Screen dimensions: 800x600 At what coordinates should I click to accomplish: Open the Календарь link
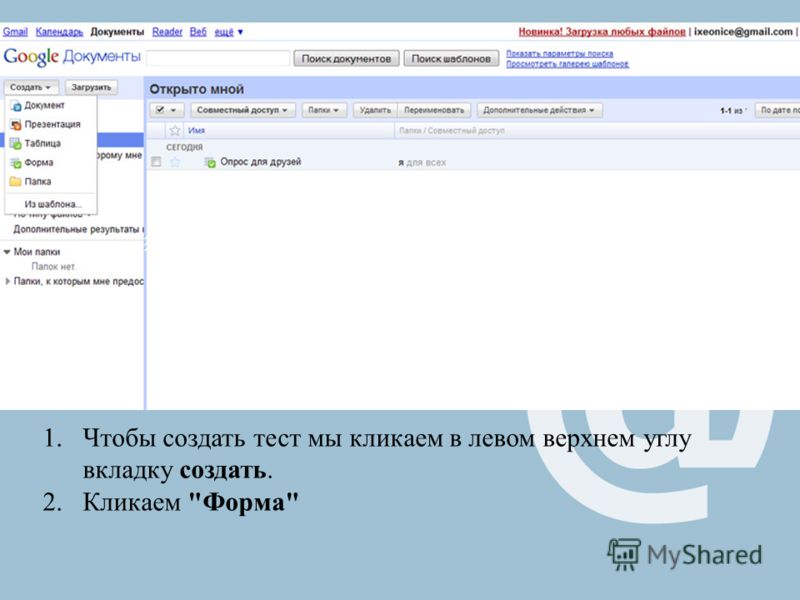(59, 32)
